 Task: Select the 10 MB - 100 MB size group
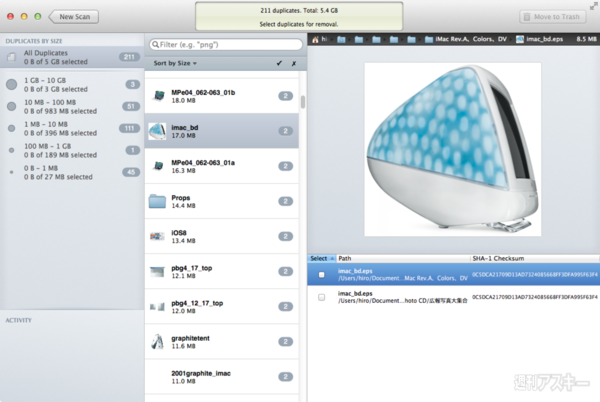point(72,106)
